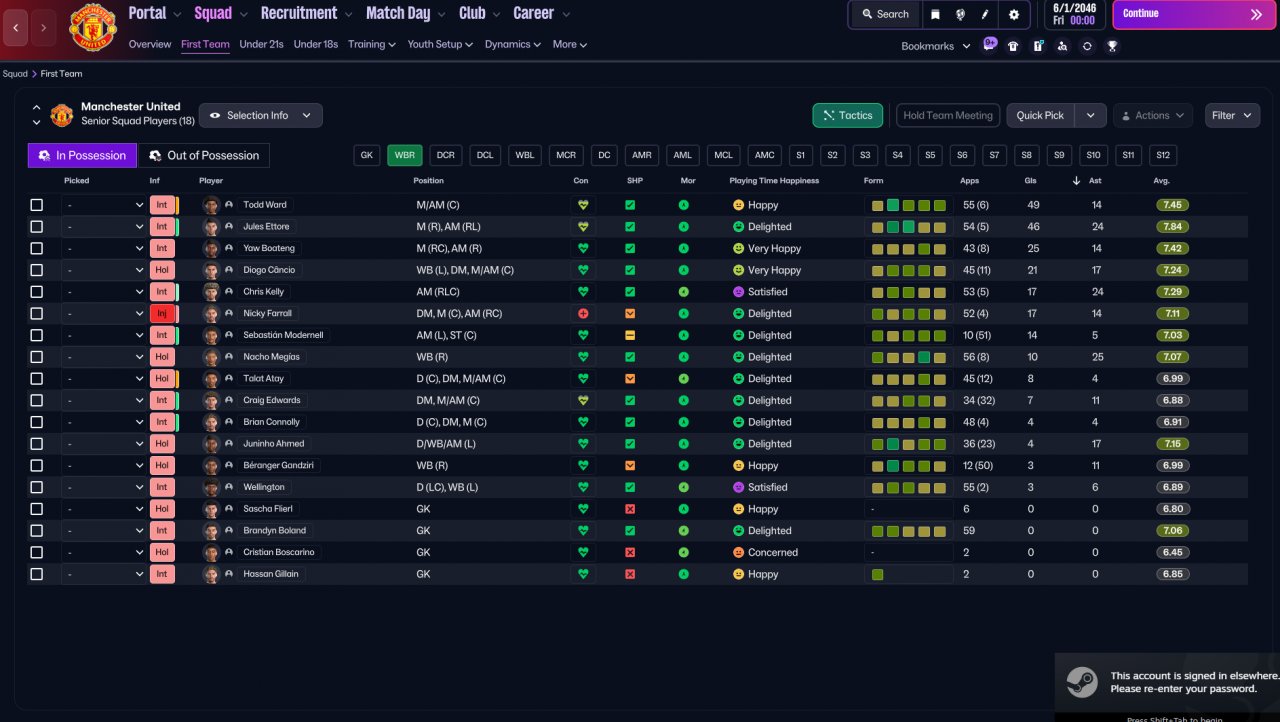Open the world globe icon
The height and width of the screenshot is (722, 1280).
(x=960, y=14)
